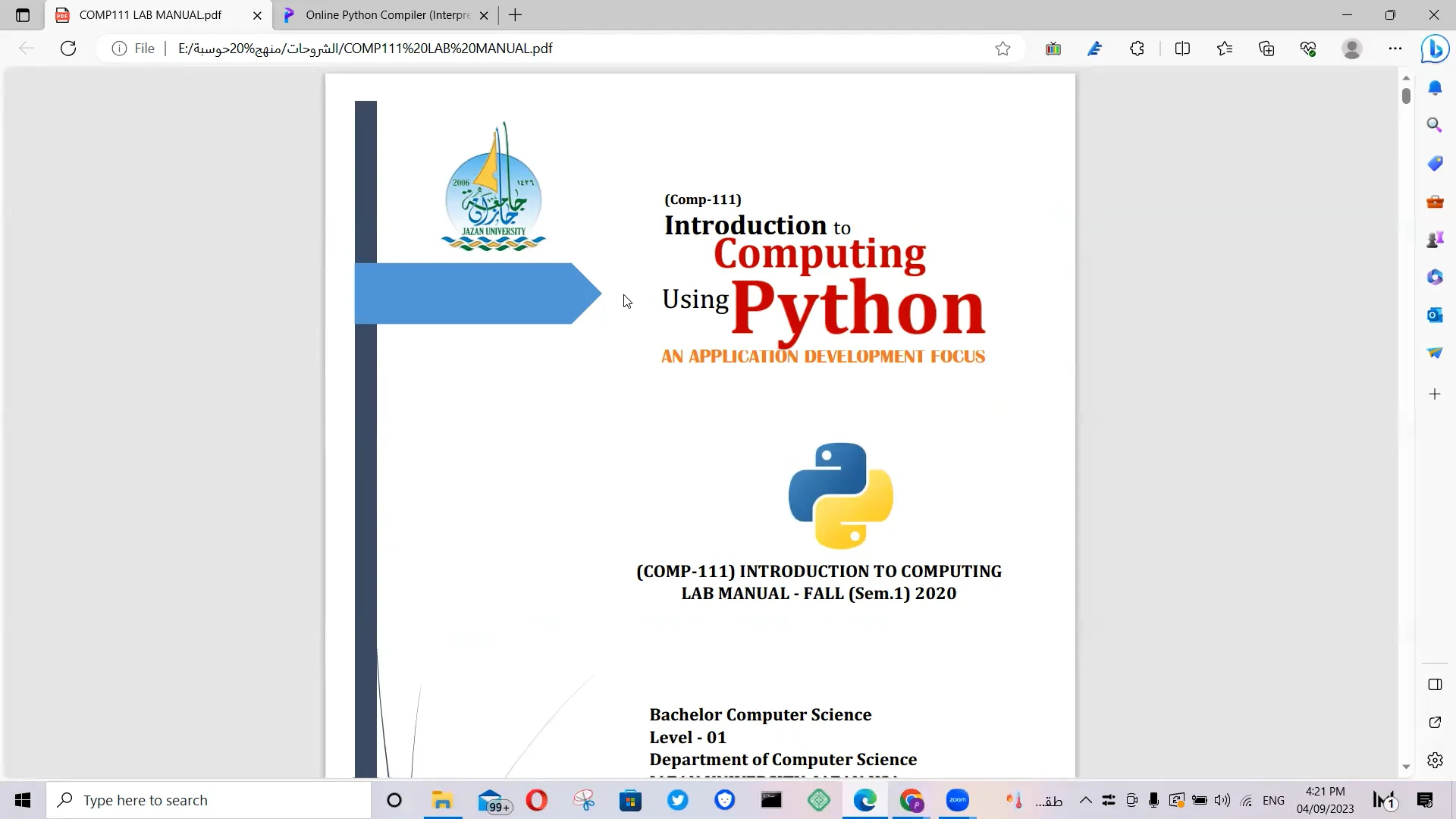This screenshot has width=1456, height=819.
Task: Toggle add page to favorites star
Action: click(x=1003, y=48)
